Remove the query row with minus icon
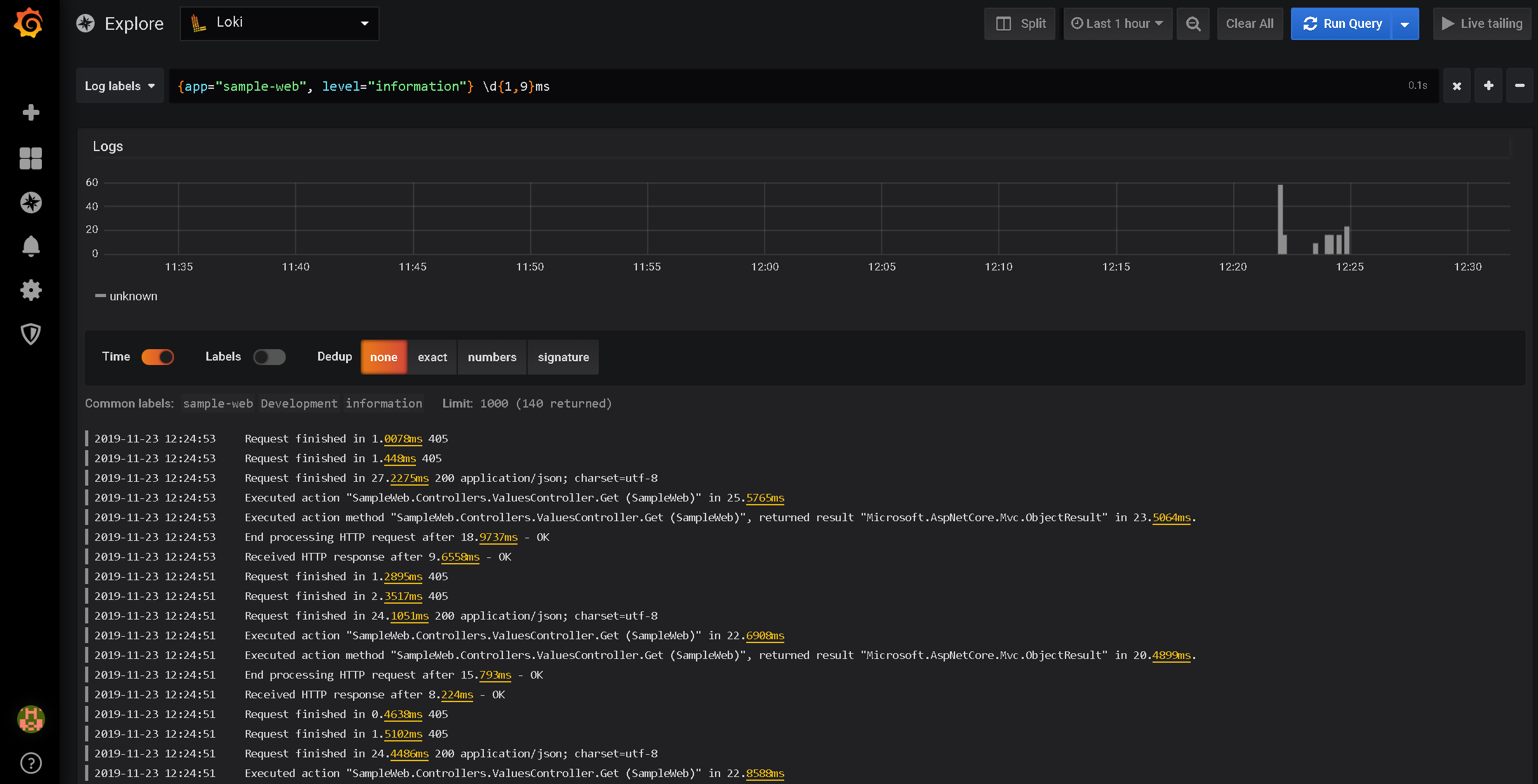The height and width of the screenshot is (784, 1538). tap(1520, 86)
